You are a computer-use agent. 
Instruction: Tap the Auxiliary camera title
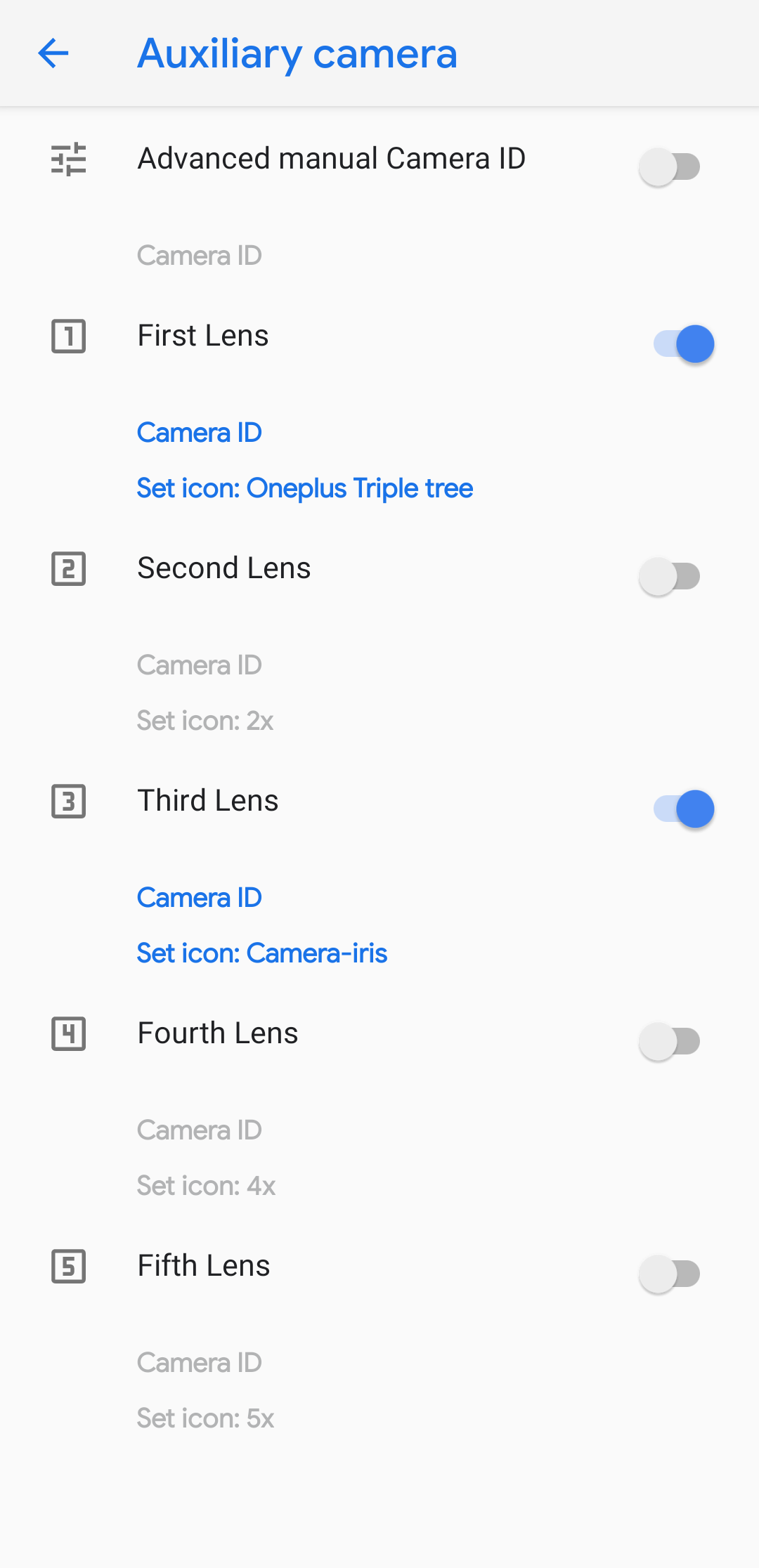pyautogui.click(x=297, y=54)
